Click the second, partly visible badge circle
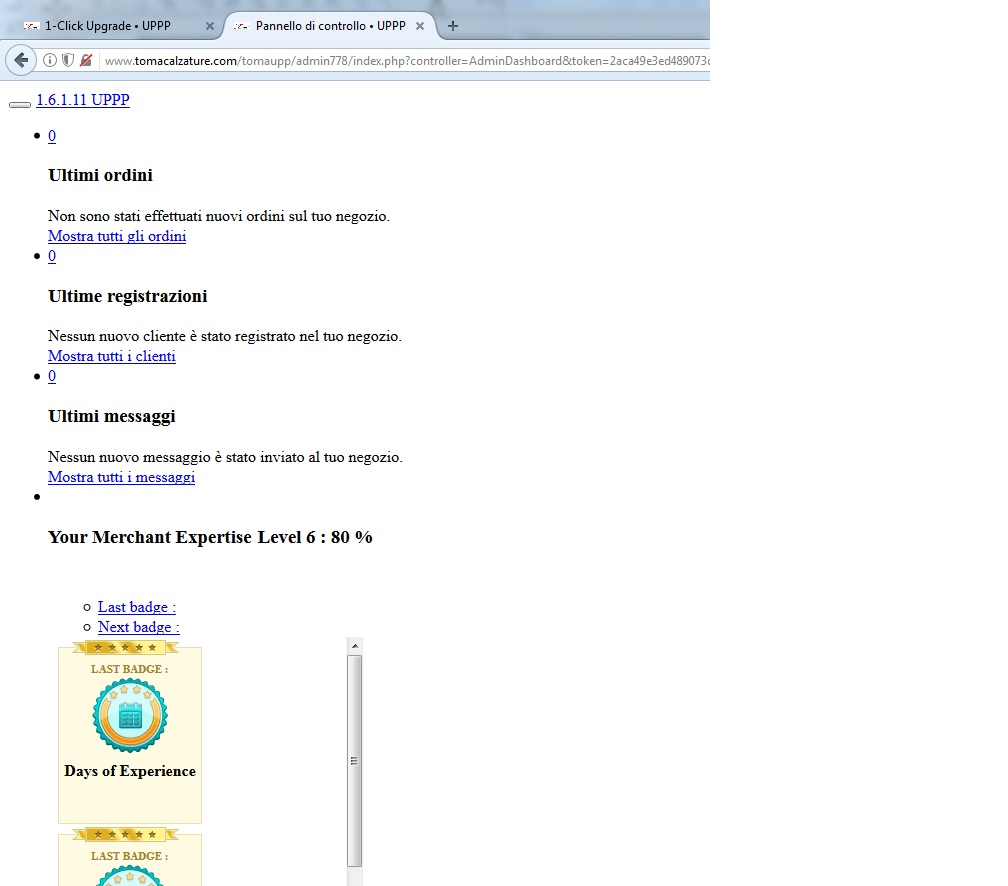Screen dimensions: 1008x886 point(130,876)
